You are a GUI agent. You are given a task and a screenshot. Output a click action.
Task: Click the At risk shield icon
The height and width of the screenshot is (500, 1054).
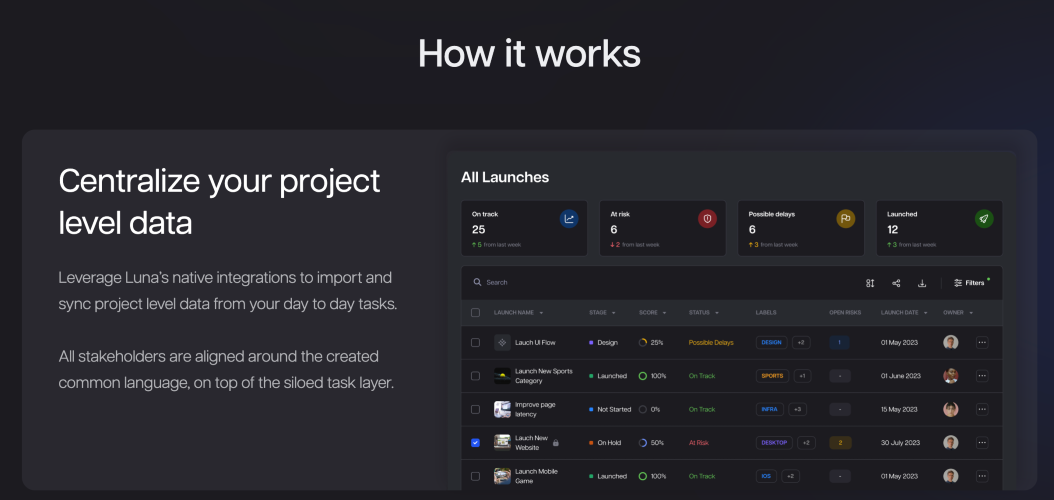[x=707, y=218]
